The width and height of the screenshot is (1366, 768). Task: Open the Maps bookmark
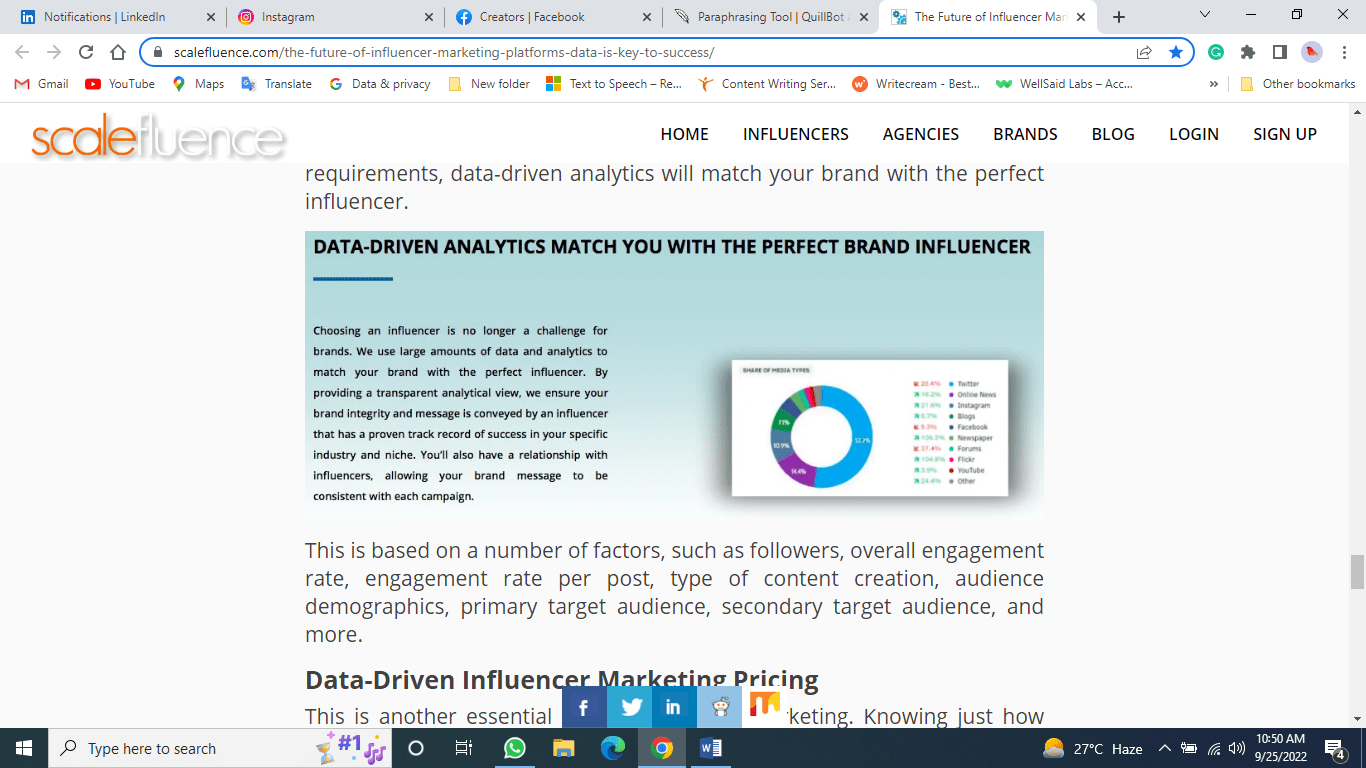(x=198, y=84)
